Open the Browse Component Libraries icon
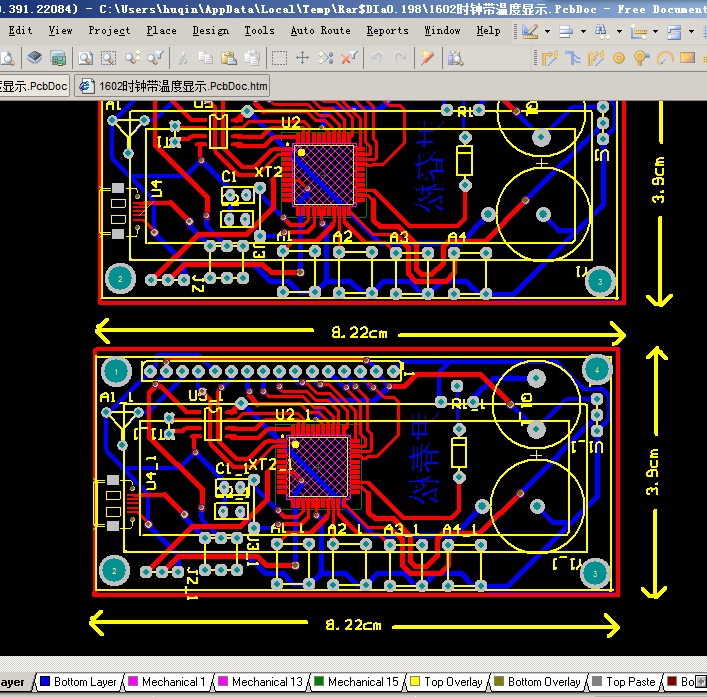The image size is (707, 697). click(455, 58)
